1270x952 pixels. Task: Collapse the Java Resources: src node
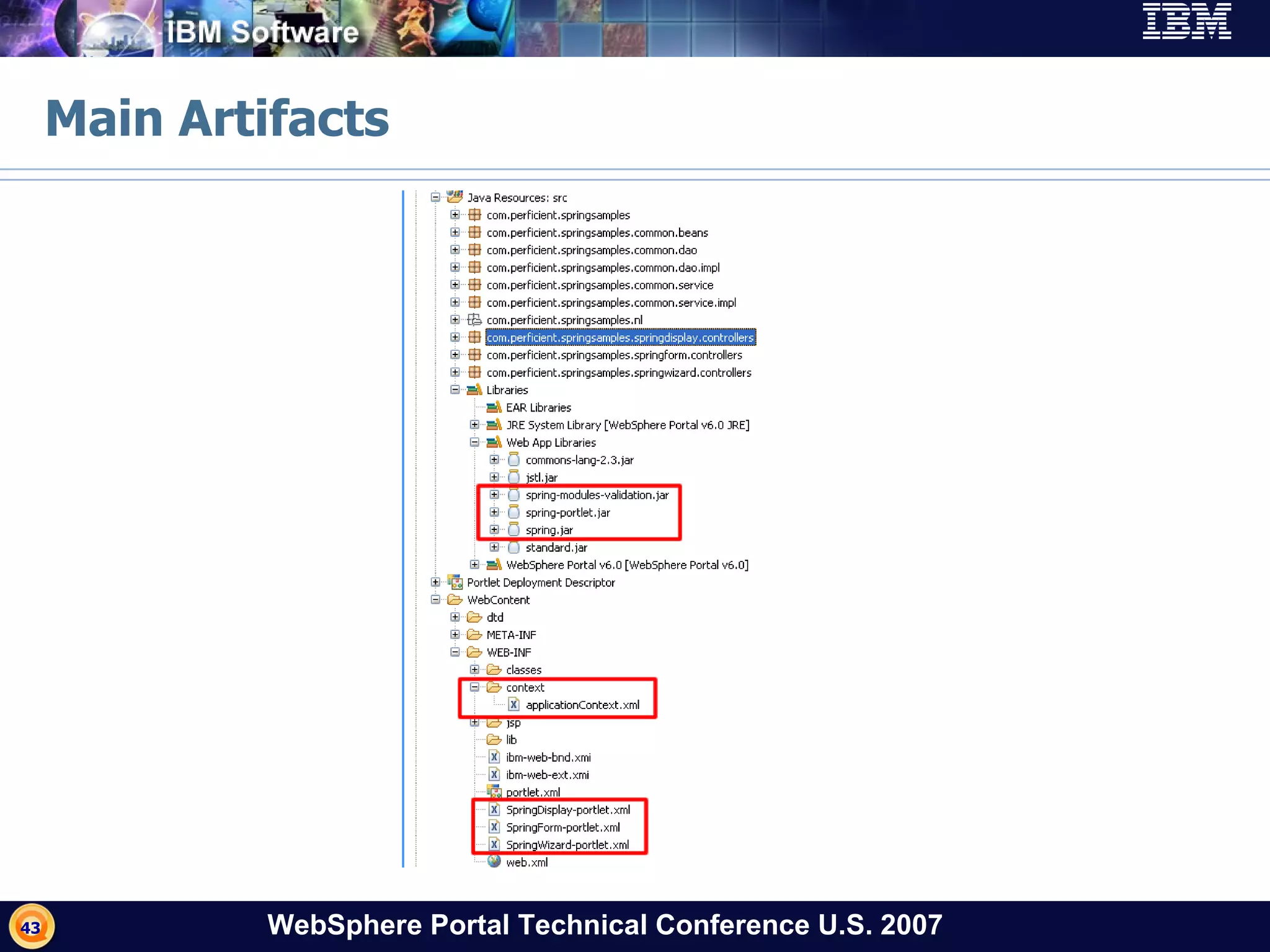tap(435, 197)
